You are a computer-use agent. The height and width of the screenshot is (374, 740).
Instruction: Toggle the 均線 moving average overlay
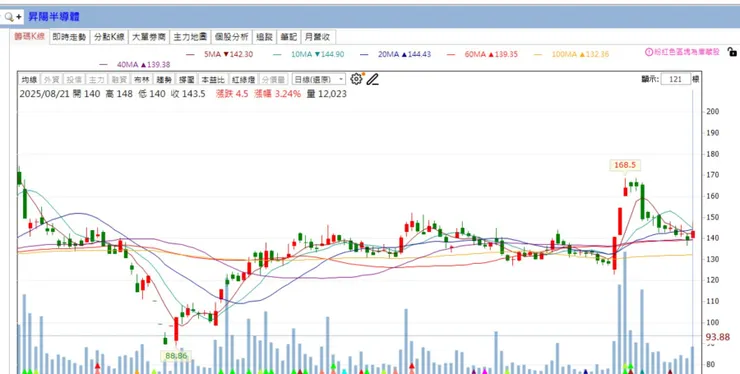(29, 79)
